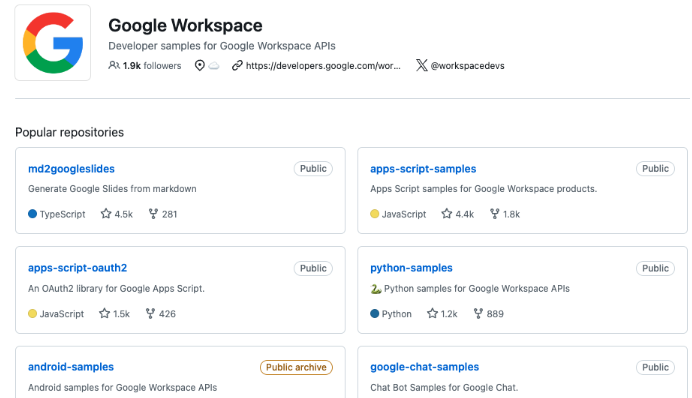Open the developers.google.com website link
Screen dimensions: 692x398
pos(323,66)
